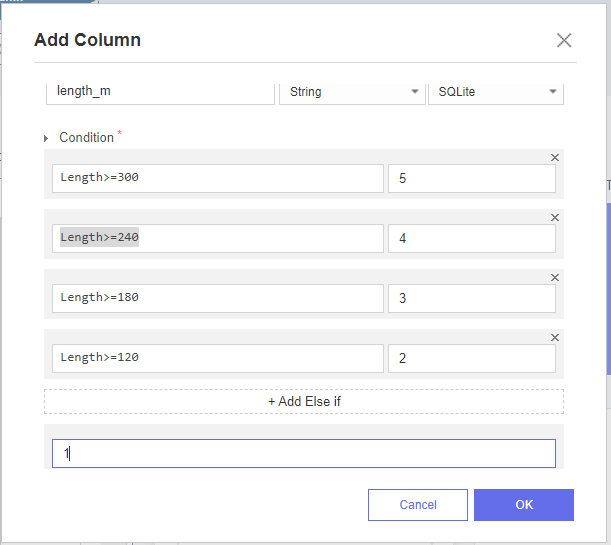This screenshot has width=611, height=545.
Task: Delete the Length>=120 condition row
Action: point(555,337)
